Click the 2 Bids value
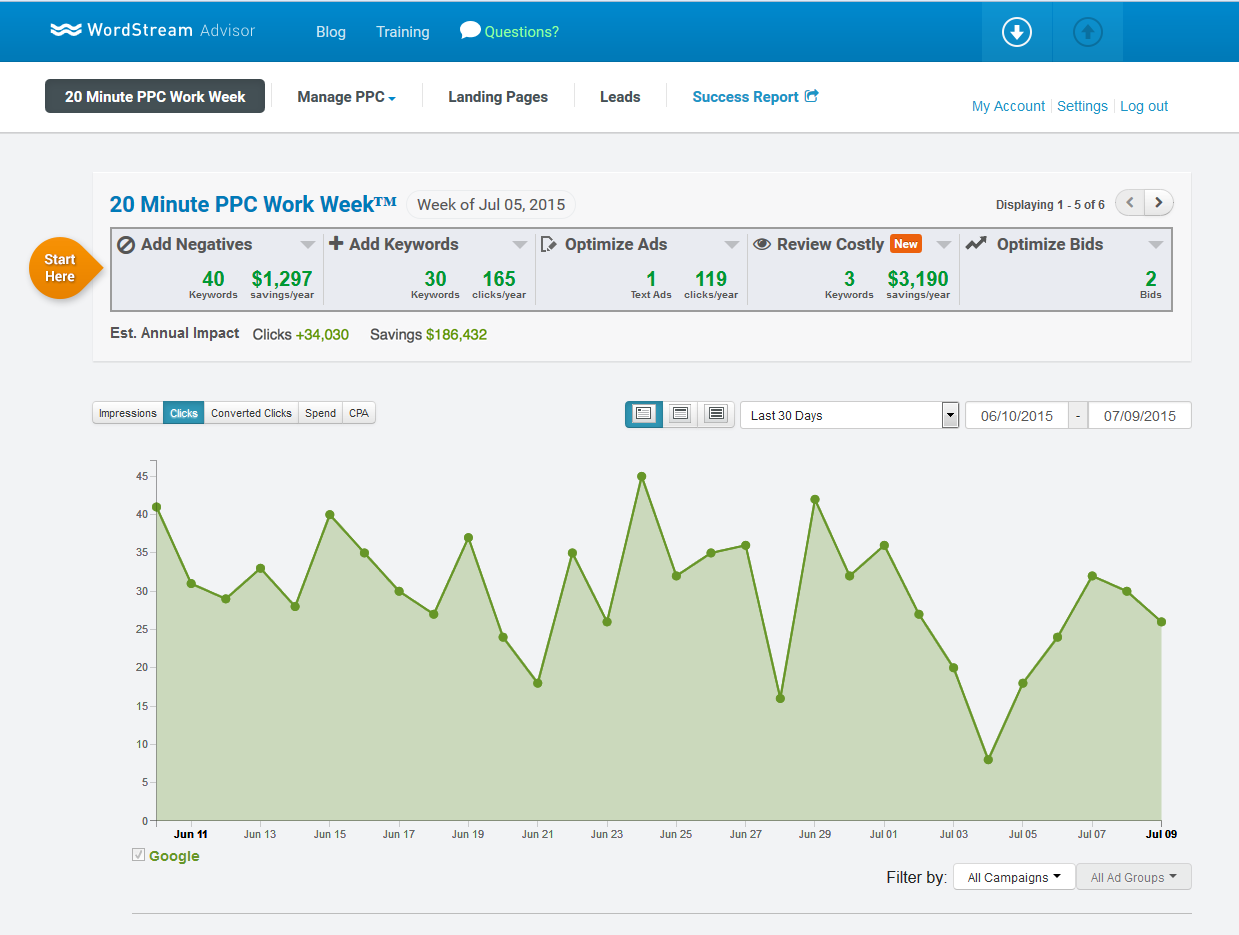Image resolution: width=1239 pixels, height=935 pixels. coord(1151,284)
